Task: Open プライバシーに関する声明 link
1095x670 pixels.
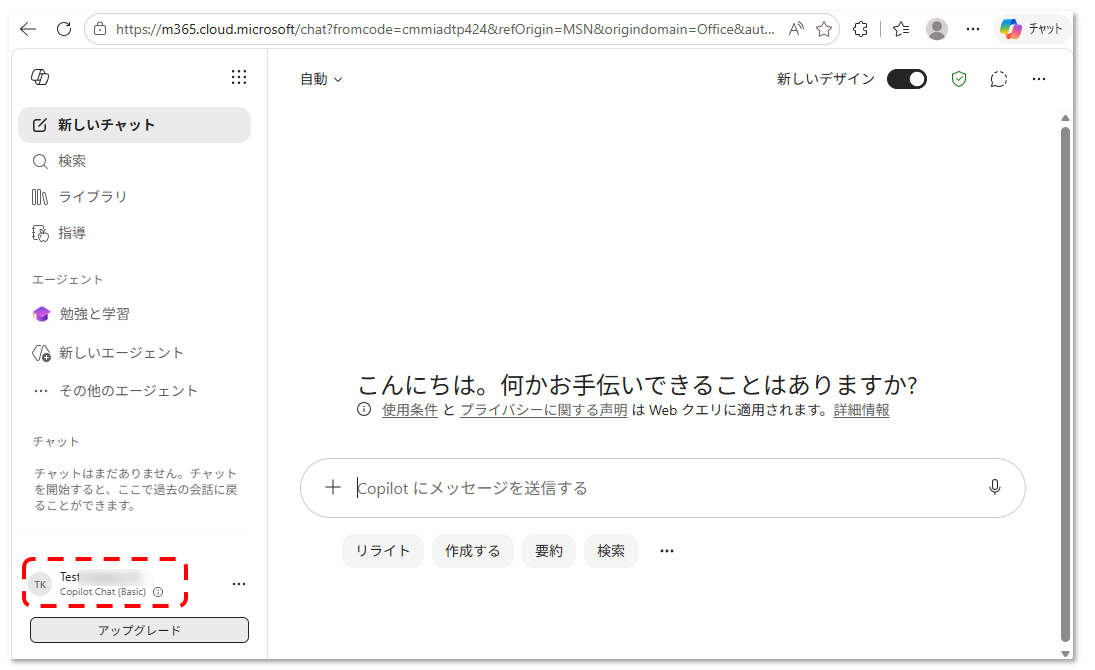Action: coord(543,410)
